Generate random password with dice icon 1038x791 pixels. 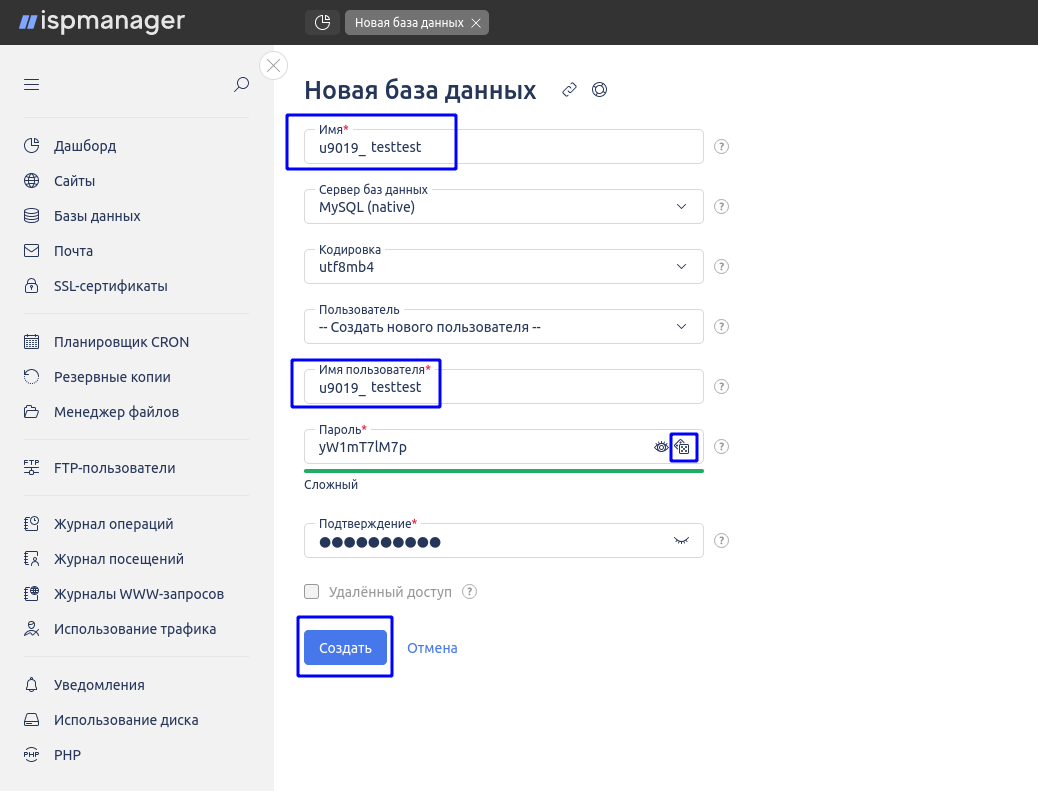click(683, 447)
